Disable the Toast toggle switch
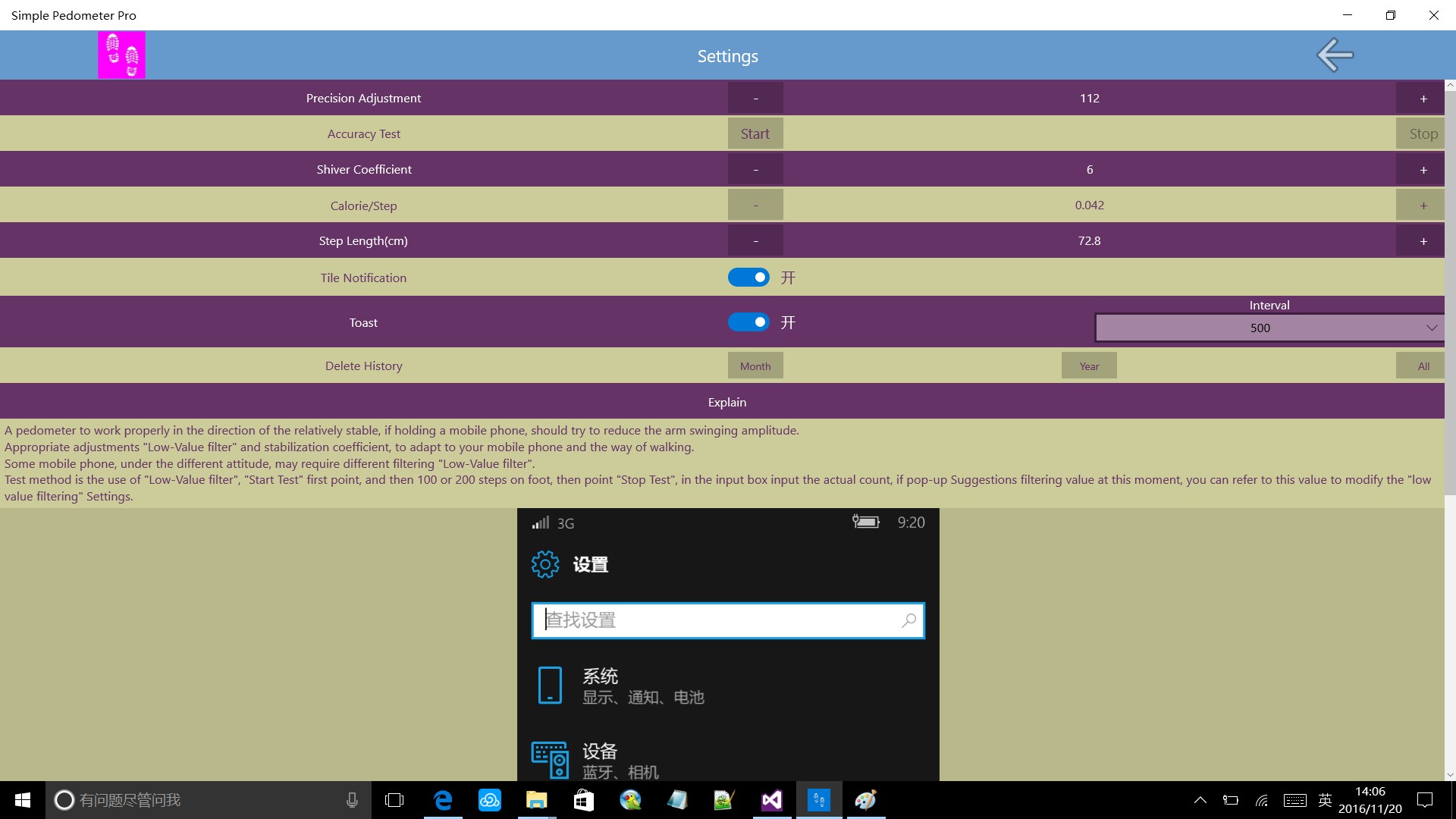Viewport: 1456px width, 819px height. (748, 322)
